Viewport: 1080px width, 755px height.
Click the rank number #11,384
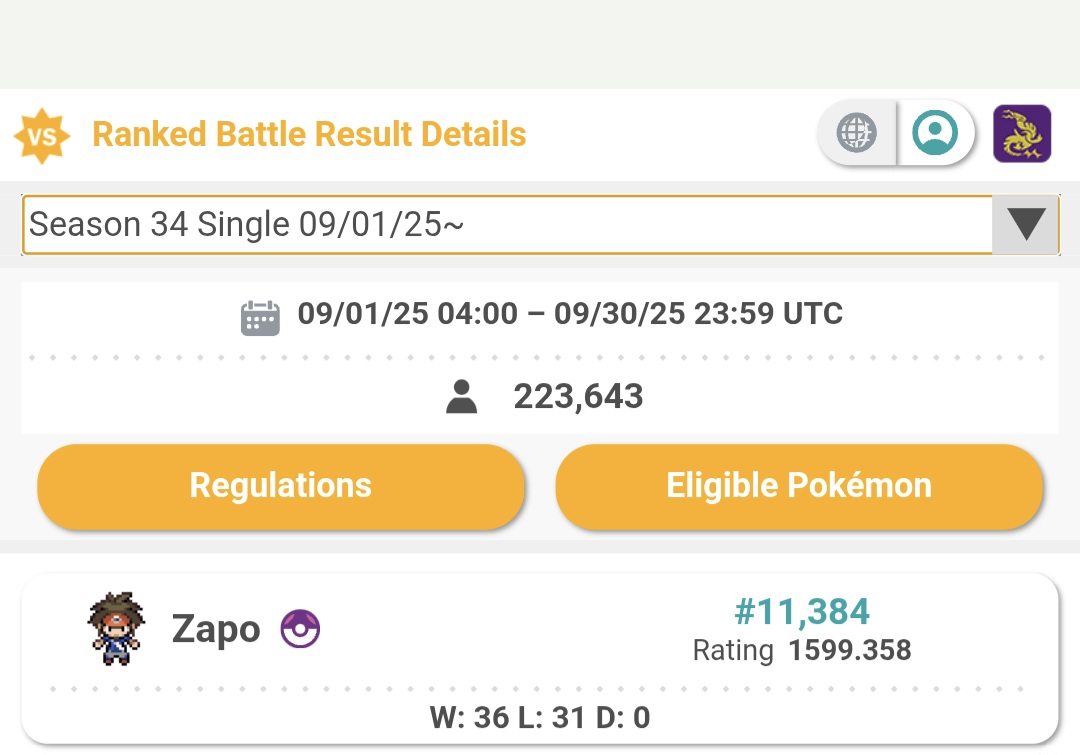802,611
